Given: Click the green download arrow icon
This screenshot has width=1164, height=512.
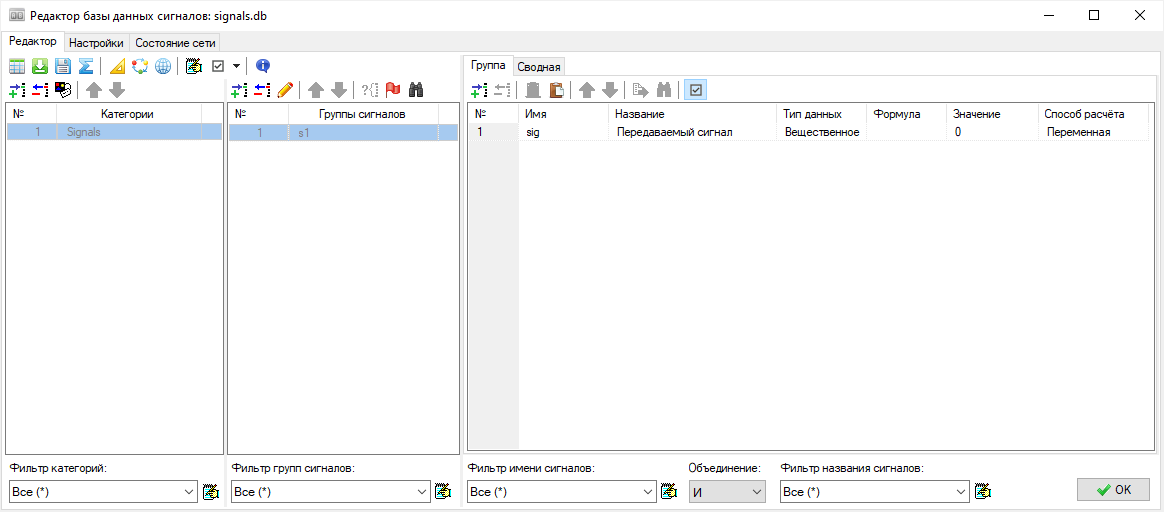Looking at the screenshot, I should tap(40, 66).
